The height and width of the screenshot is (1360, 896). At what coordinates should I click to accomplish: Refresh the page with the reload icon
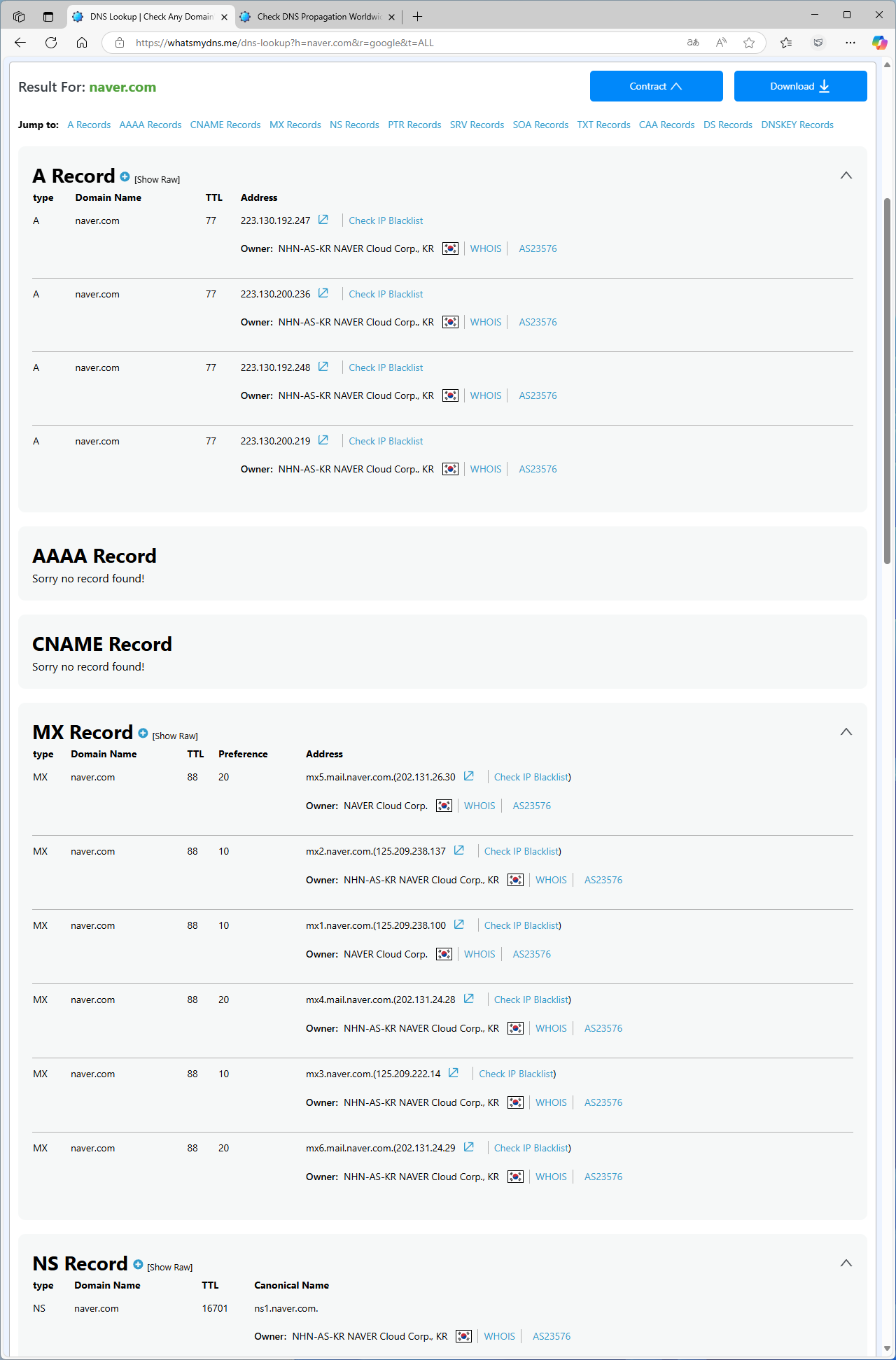51,43
